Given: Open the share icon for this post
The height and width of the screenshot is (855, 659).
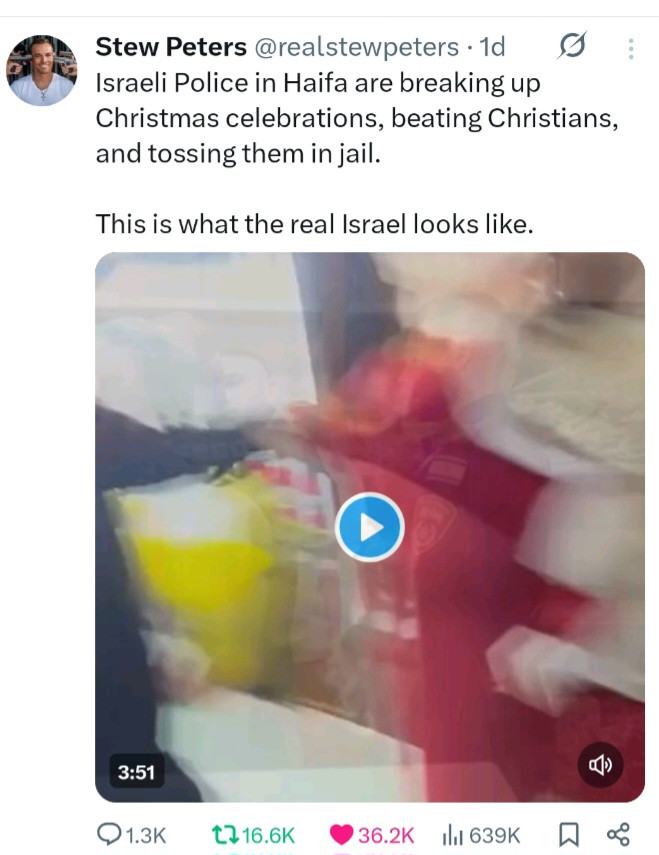Looking at the screenshot, I should [618, 835].
